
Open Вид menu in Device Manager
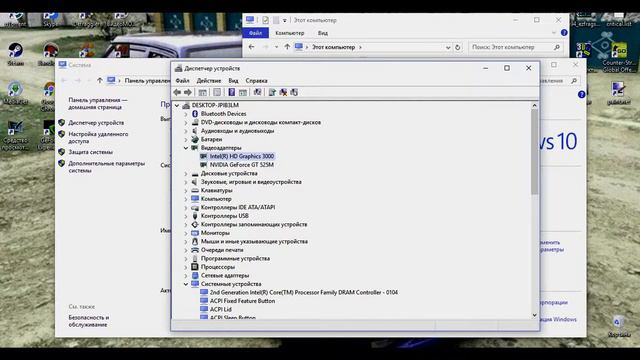click(x=233, y=81)
